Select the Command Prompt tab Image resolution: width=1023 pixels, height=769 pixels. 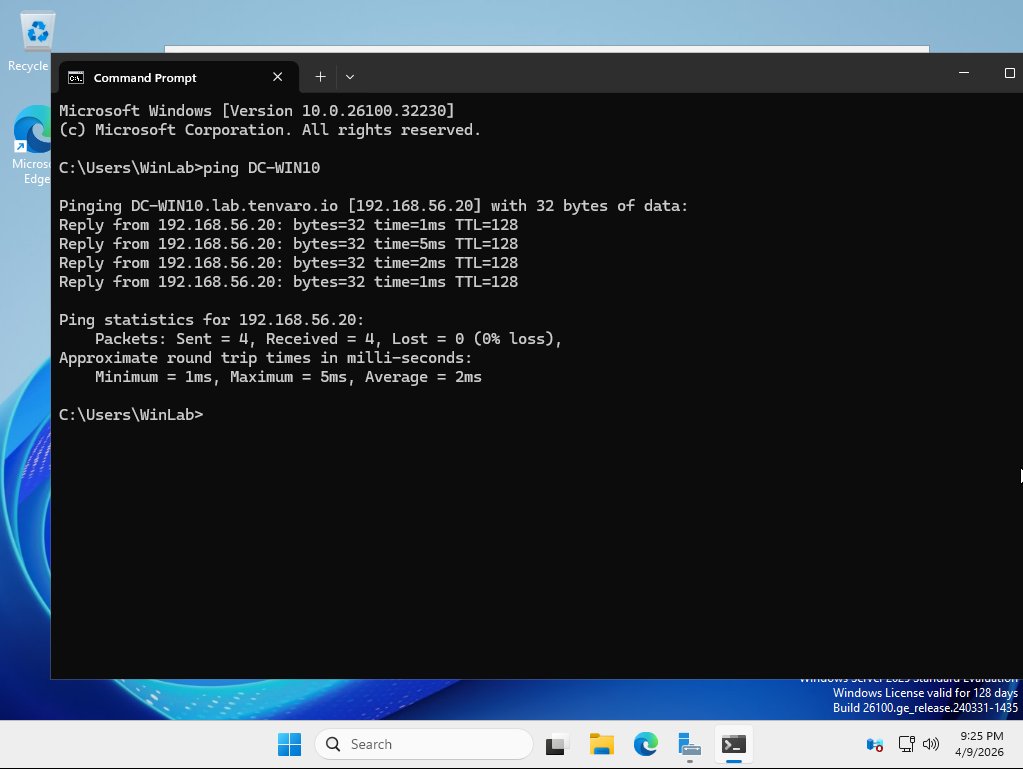(x=178, y=77)
